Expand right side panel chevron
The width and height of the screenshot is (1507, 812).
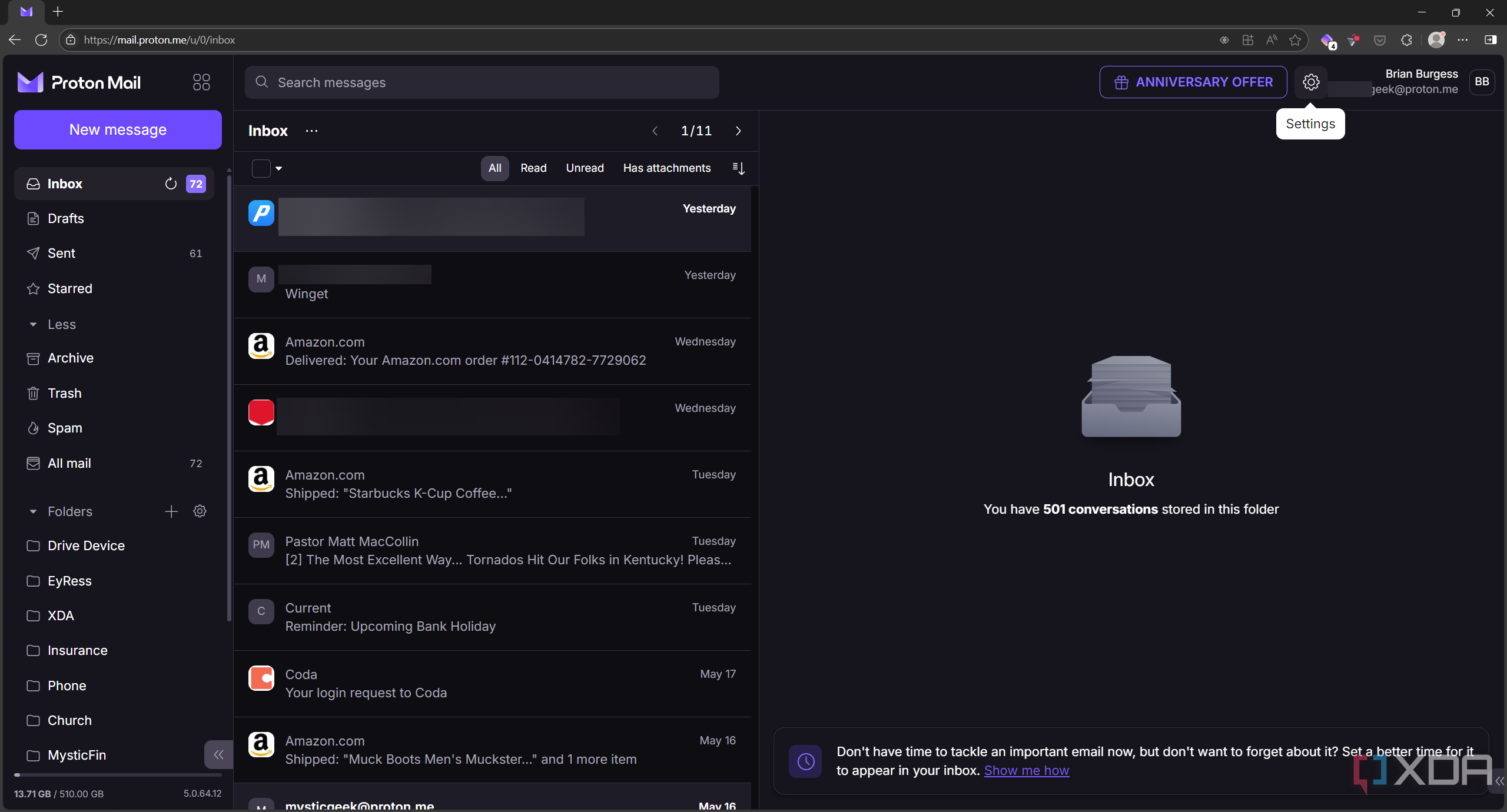(1499, 781)
